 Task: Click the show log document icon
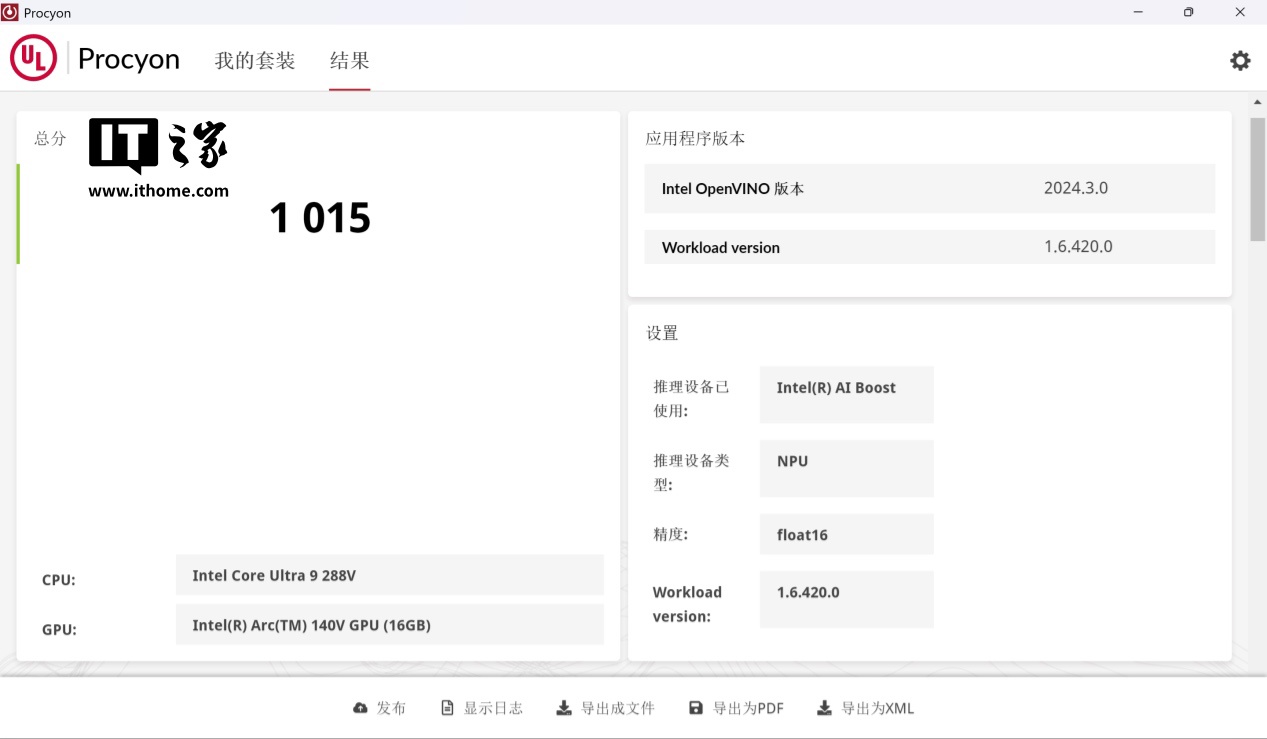[448, 708]
